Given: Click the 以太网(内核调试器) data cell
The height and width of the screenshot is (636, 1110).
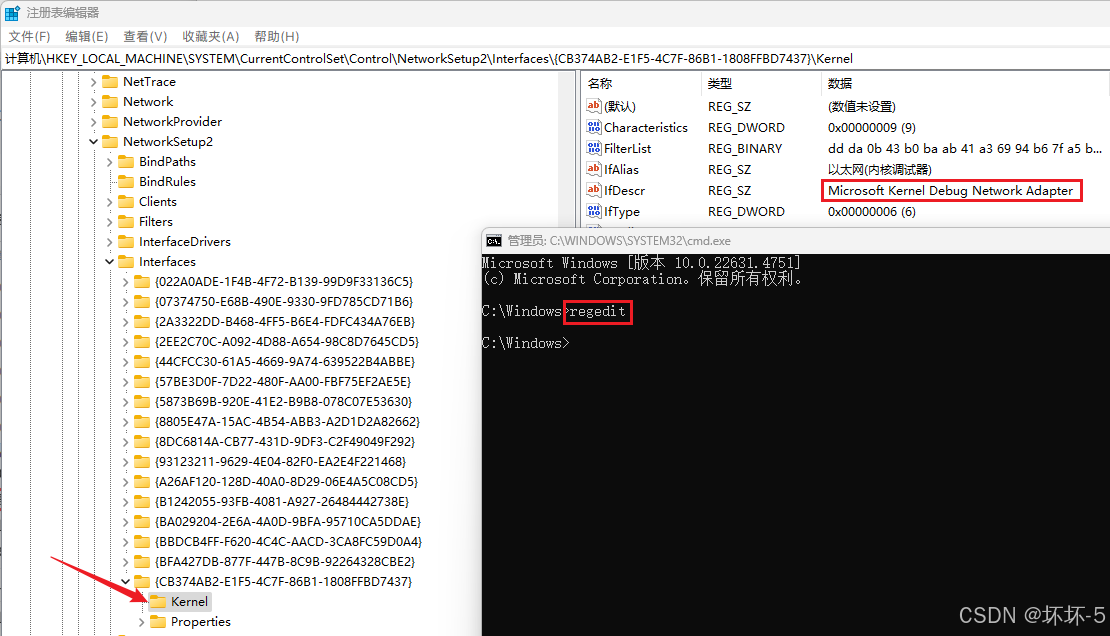Looking at the screenshot, I should [x=879, y=169].
